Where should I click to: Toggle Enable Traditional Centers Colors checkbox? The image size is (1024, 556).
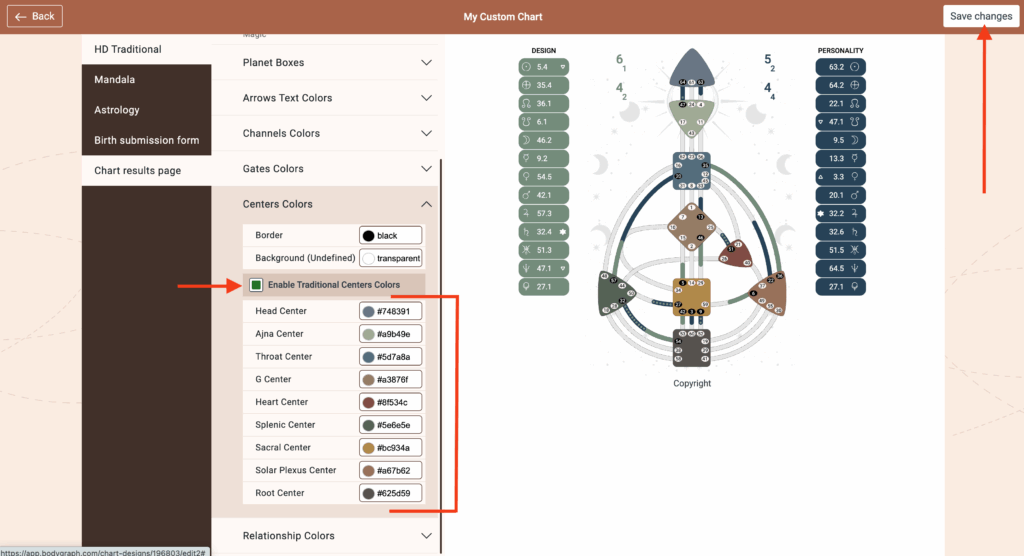click(x=256, y=285)
